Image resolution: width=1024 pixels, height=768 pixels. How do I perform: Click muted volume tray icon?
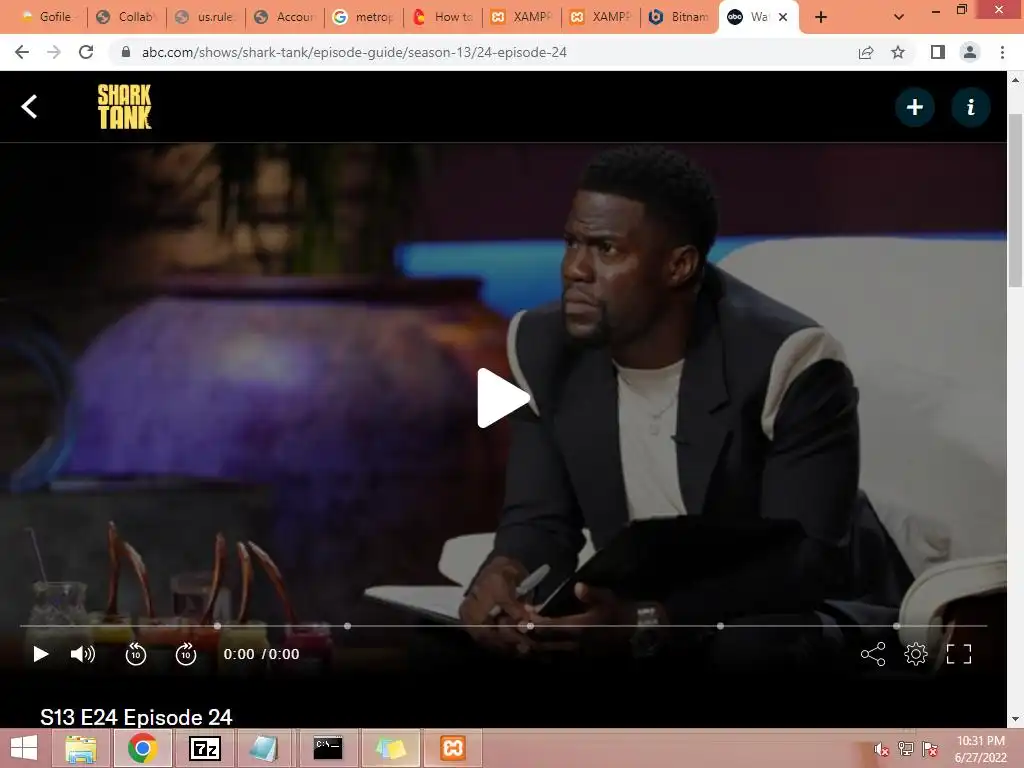pyautogui.click(x=881, y=749)
